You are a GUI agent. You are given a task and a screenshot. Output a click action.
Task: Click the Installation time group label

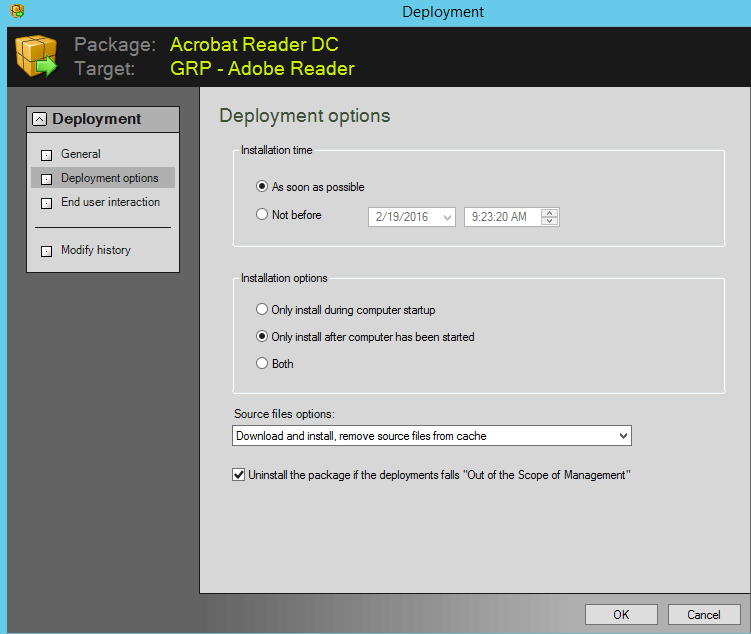[276, 150]
